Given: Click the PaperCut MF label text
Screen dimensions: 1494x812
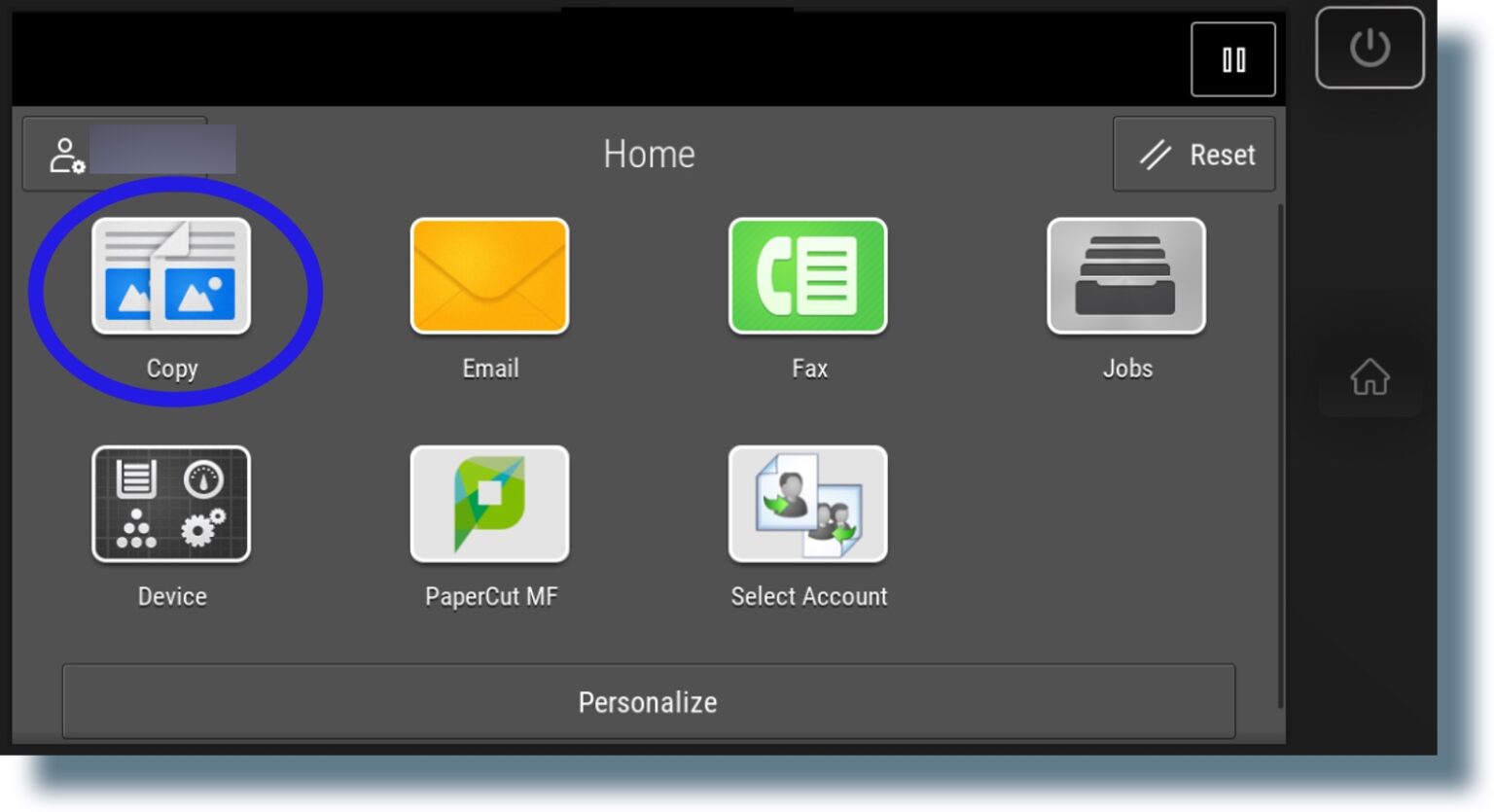Looking at the screenshot, I should click(489, 596).
